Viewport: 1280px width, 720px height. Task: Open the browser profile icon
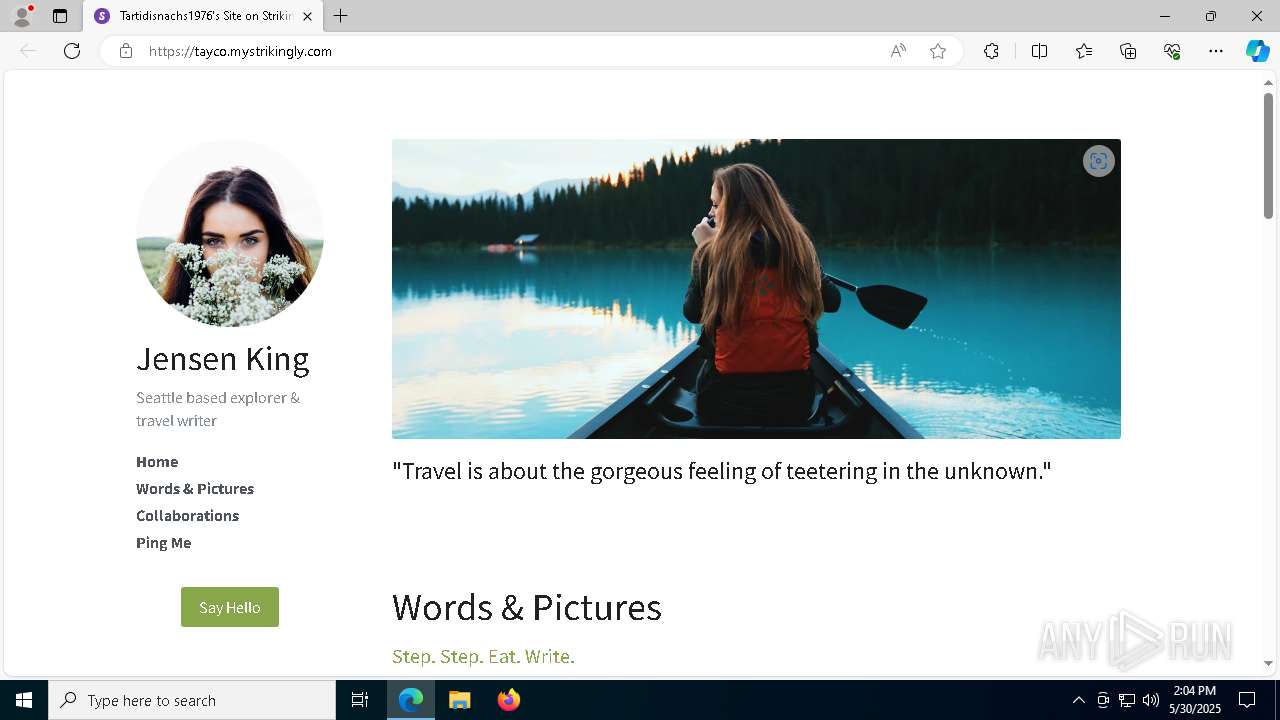click(x=22, y=16)
